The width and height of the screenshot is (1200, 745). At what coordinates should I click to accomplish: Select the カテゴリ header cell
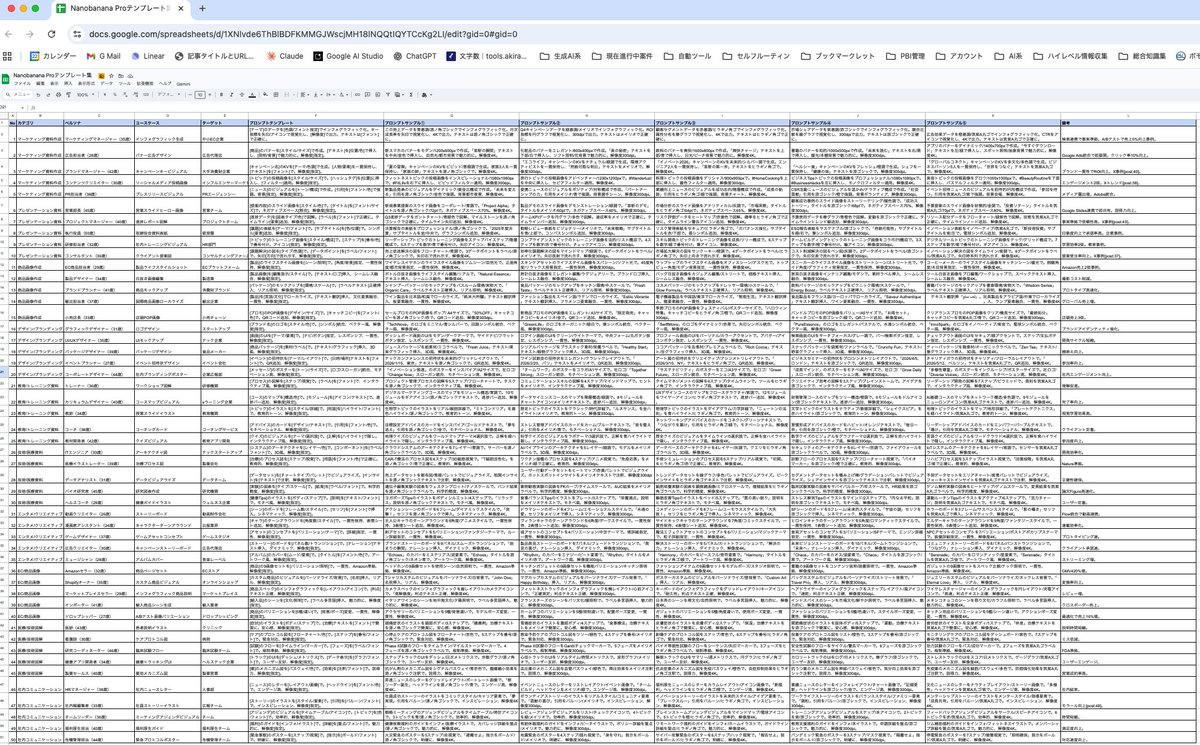pos(39,122)
